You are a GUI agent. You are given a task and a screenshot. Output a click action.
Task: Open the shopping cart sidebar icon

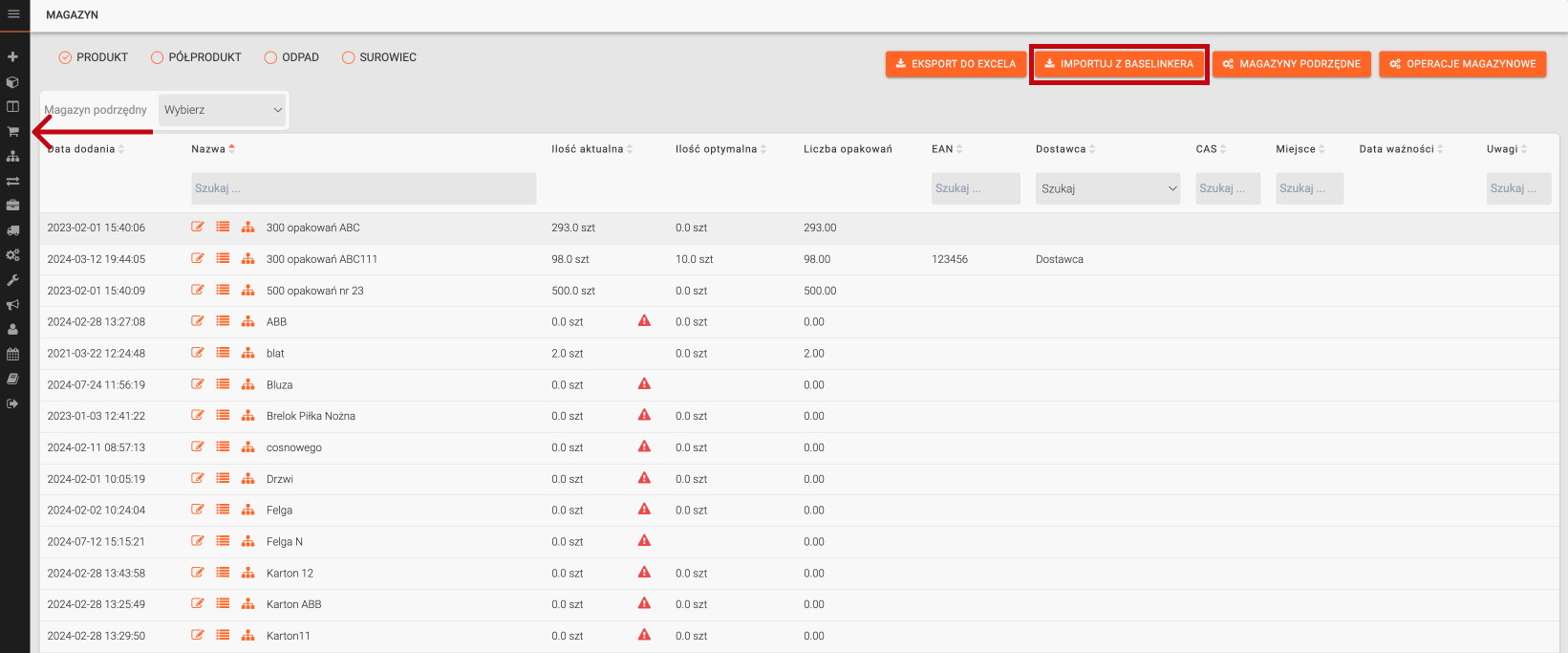(13, 132)
